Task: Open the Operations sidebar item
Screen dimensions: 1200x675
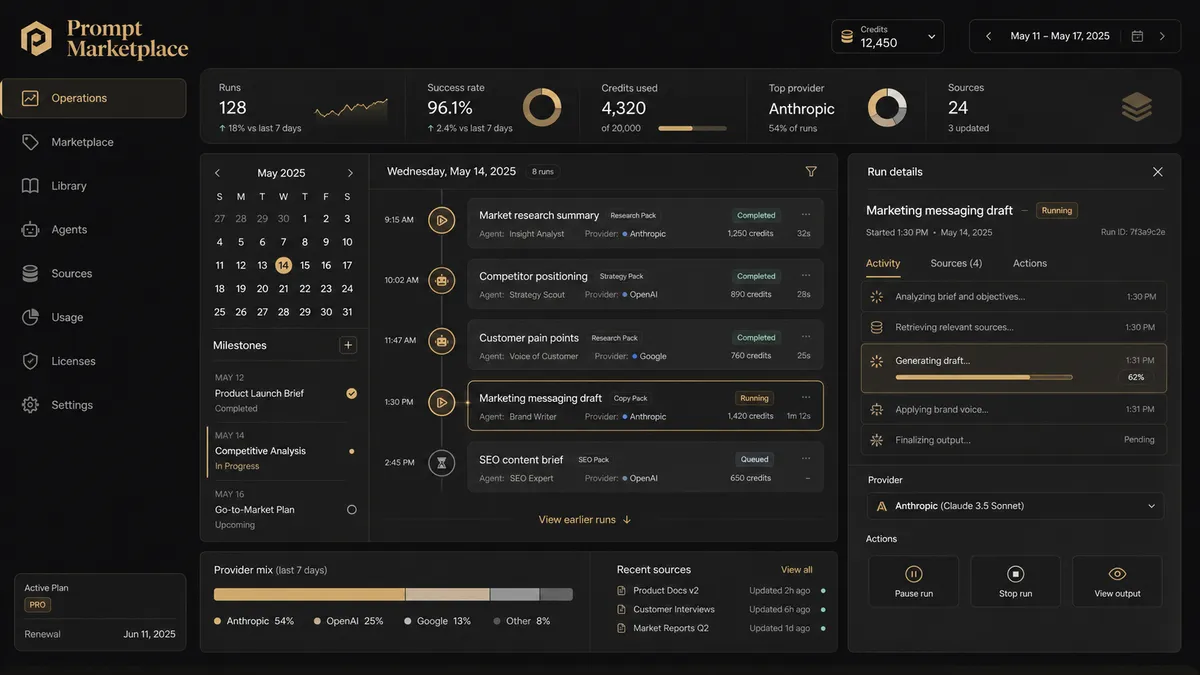Action: click(93, 98)
